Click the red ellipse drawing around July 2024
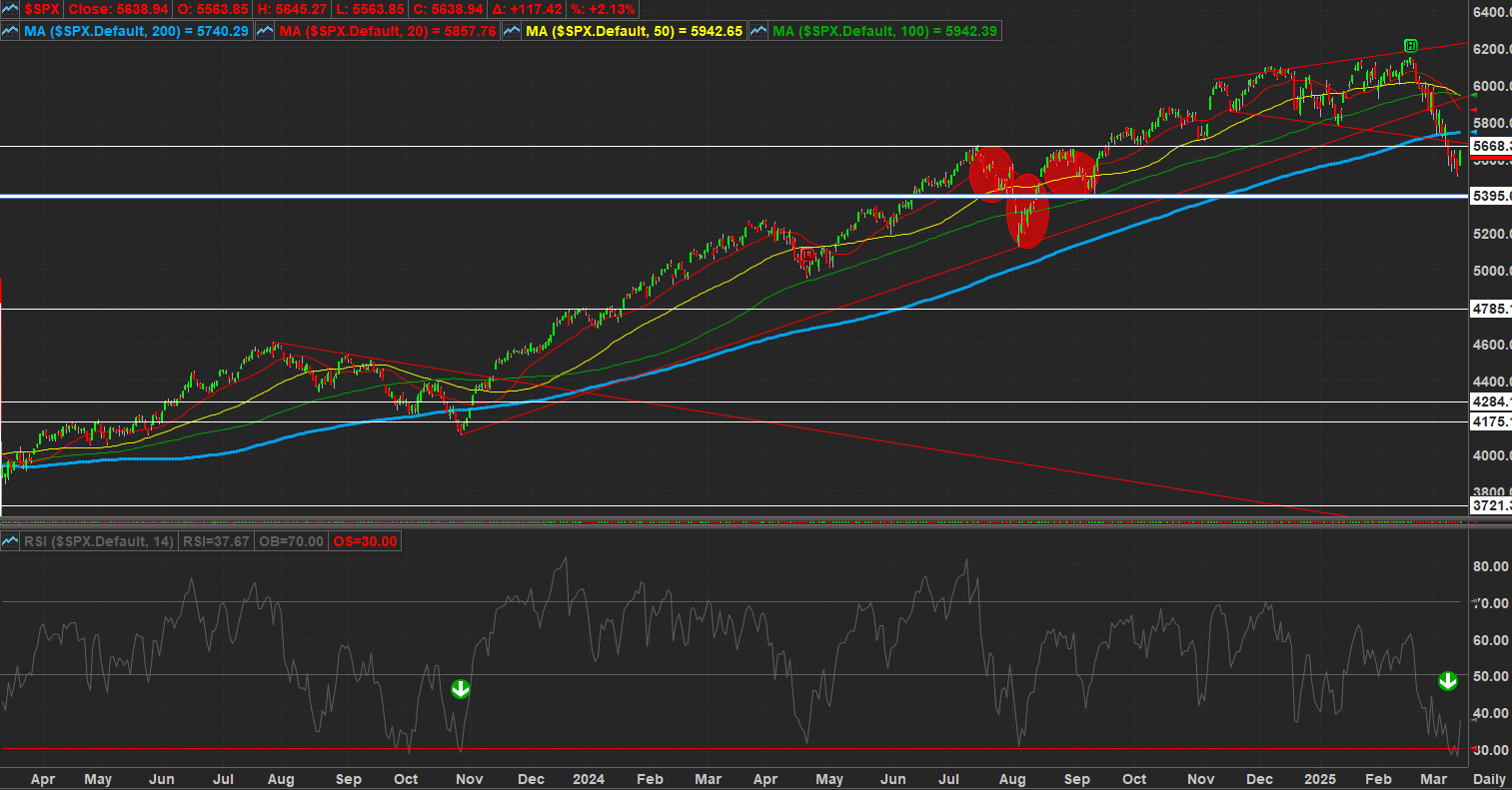 point(990,175)
